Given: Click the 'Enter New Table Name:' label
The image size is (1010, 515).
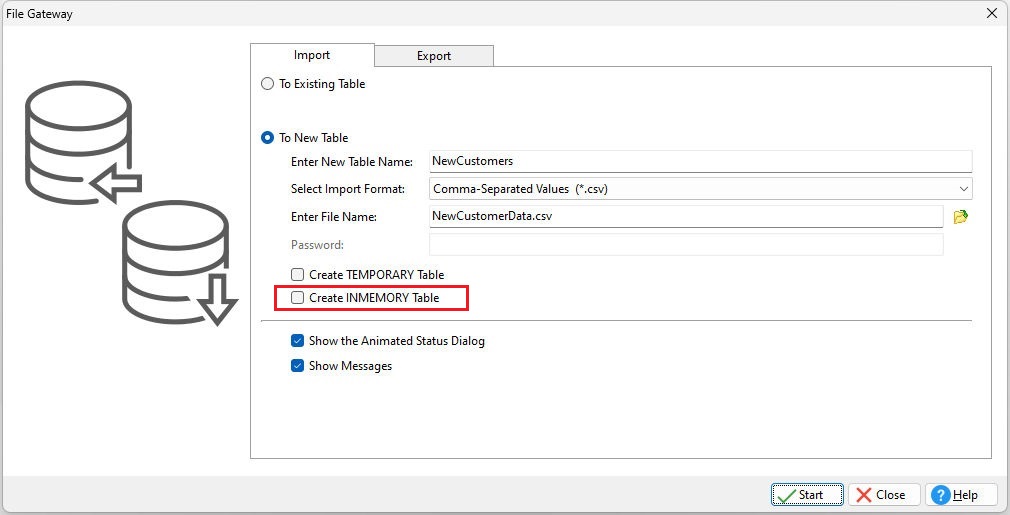Looking at the screenshot, I should [x=352, y=162].
